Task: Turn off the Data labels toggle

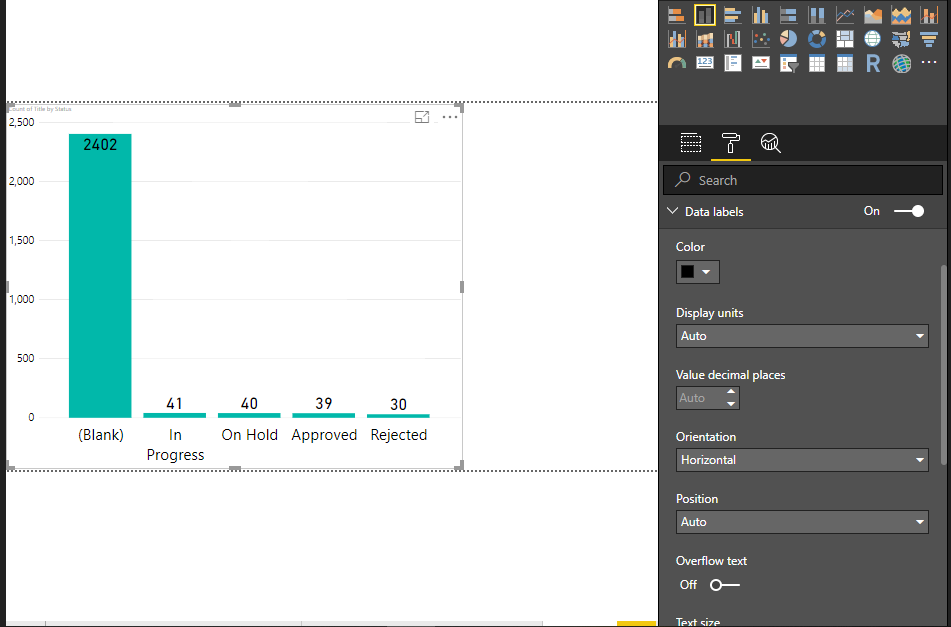Action: point(908,211)
